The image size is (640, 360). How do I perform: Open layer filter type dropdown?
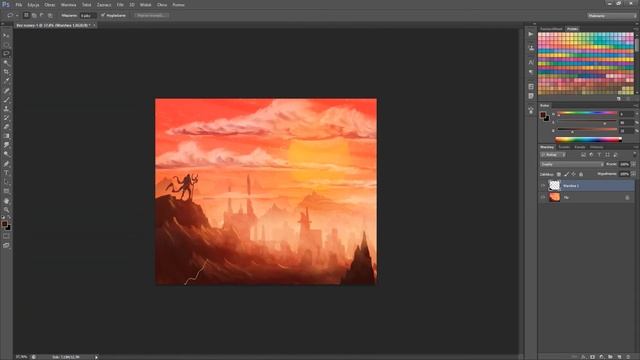pyautogui.click(x=553, y=155)
